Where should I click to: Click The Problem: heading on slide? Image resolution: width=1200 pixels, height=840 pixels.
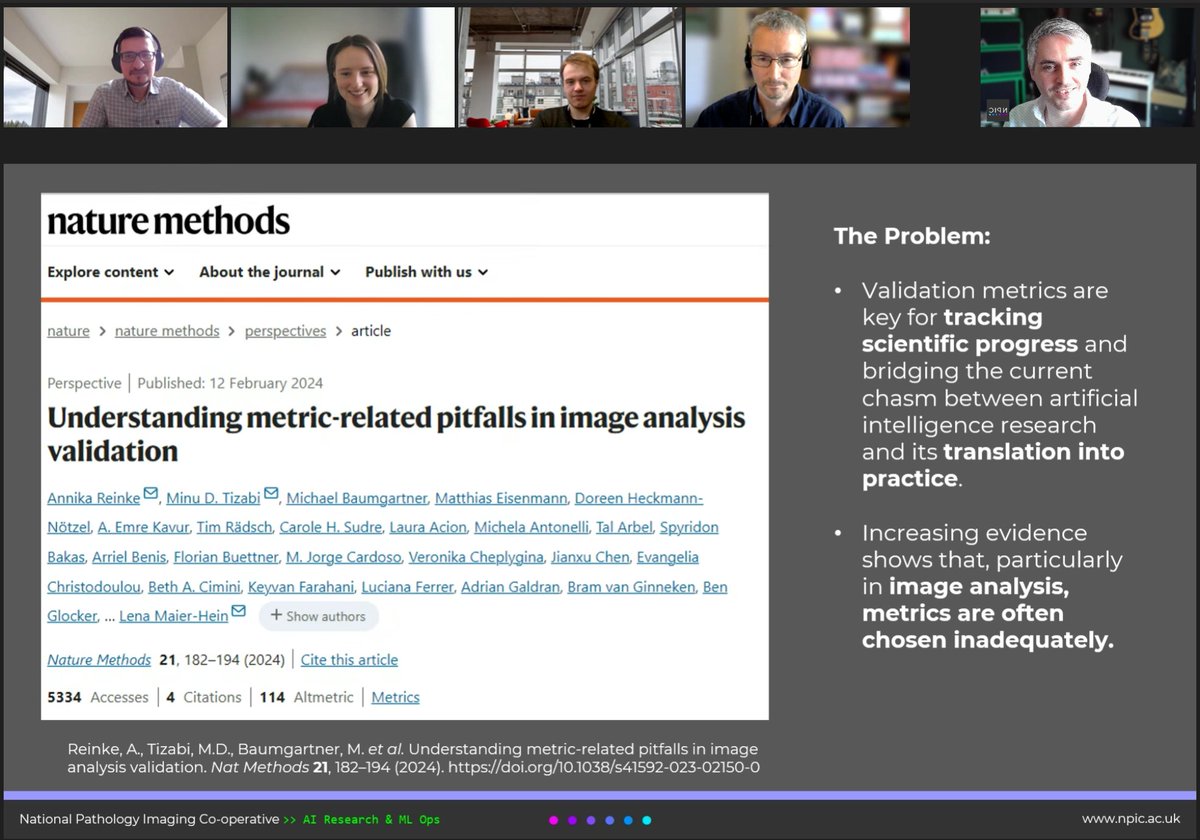click(x=912, y=237)
